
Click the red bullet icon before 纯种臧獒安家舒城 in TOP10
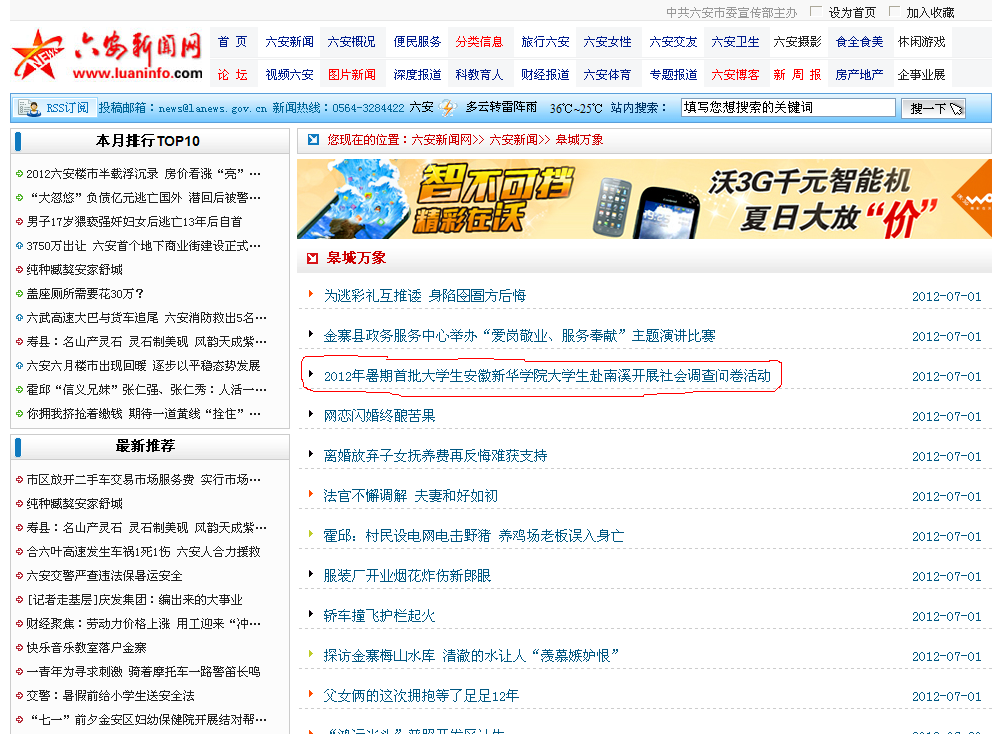pyautogui.click(x=19, y=270)
